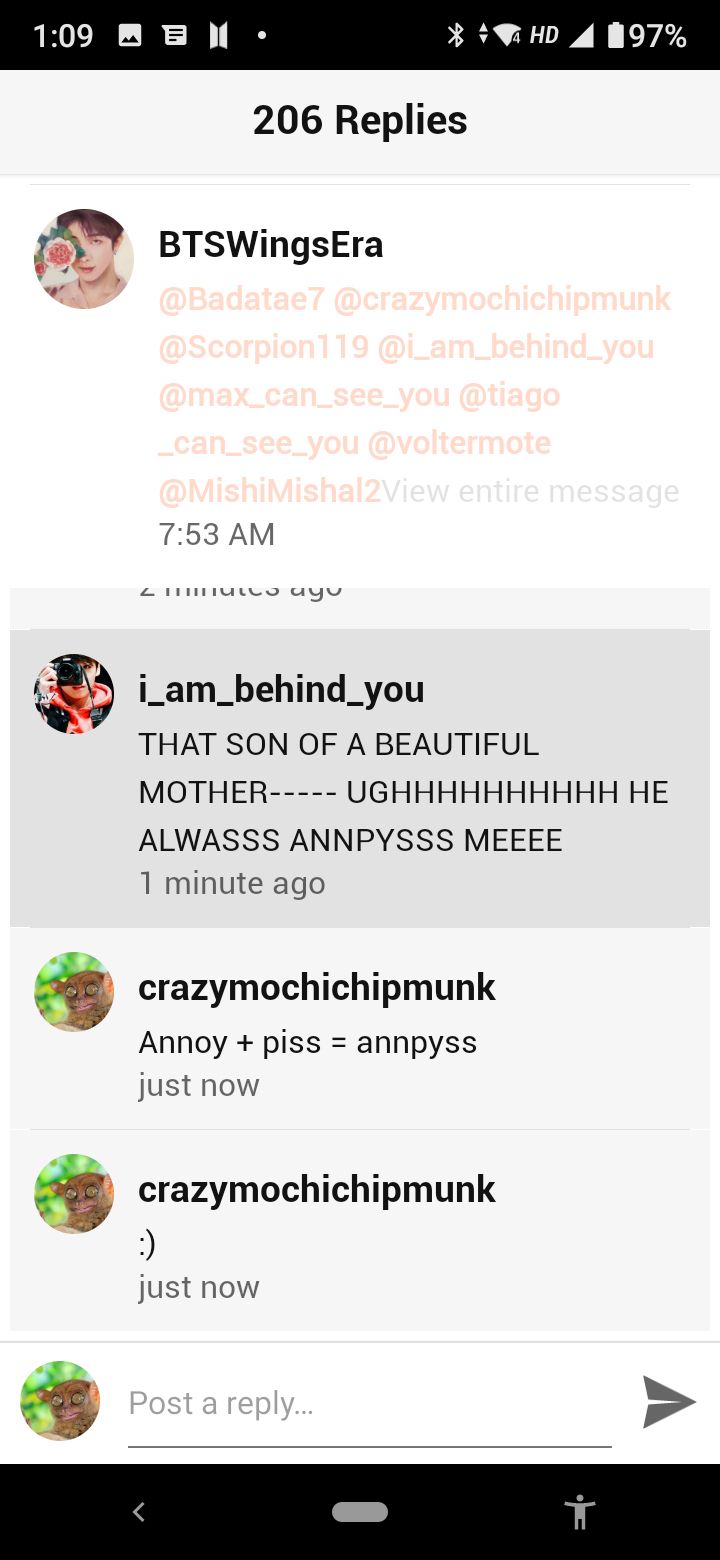Tap the BTSWingsEra username
This screenshot has width=720, height=1560.
coord(271,245)
